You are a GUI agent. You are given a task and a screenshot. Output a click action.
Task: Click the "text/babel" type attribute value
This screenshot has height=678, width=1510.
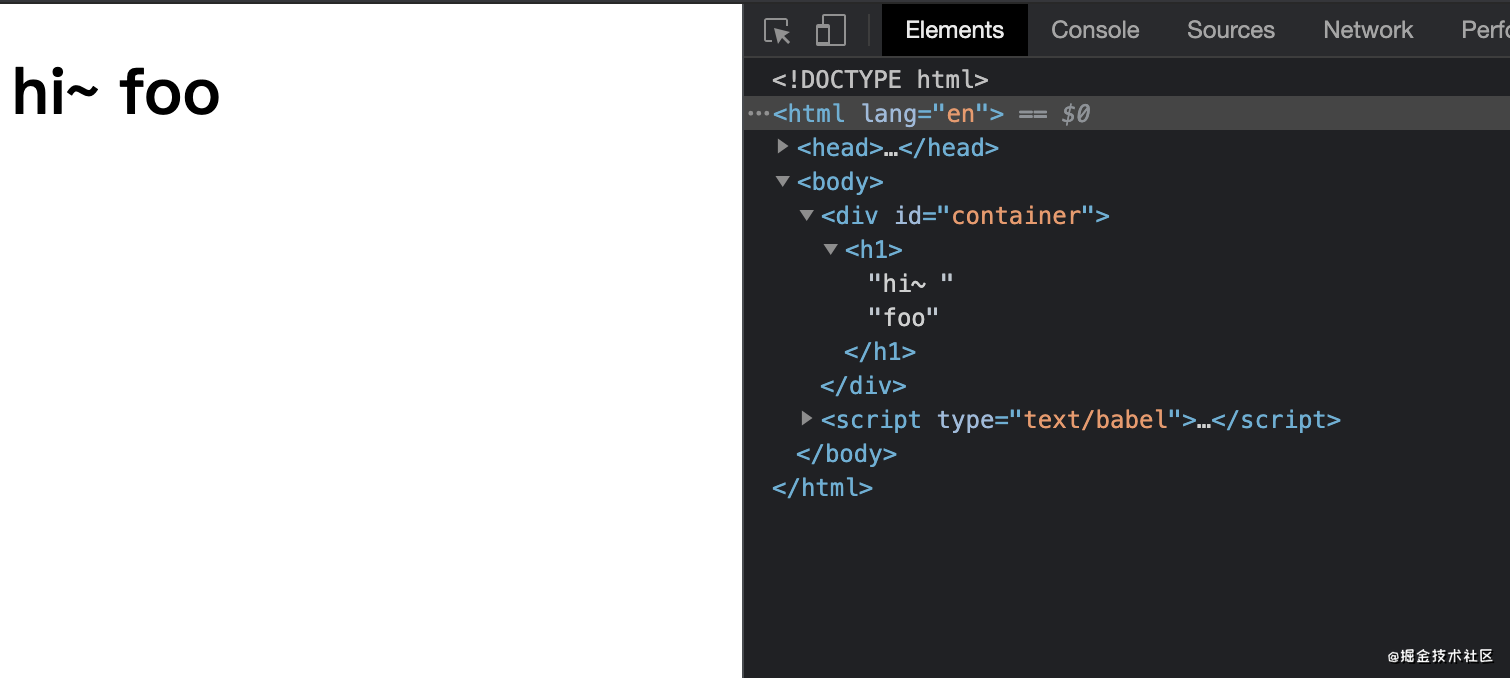click(1097, 420)
